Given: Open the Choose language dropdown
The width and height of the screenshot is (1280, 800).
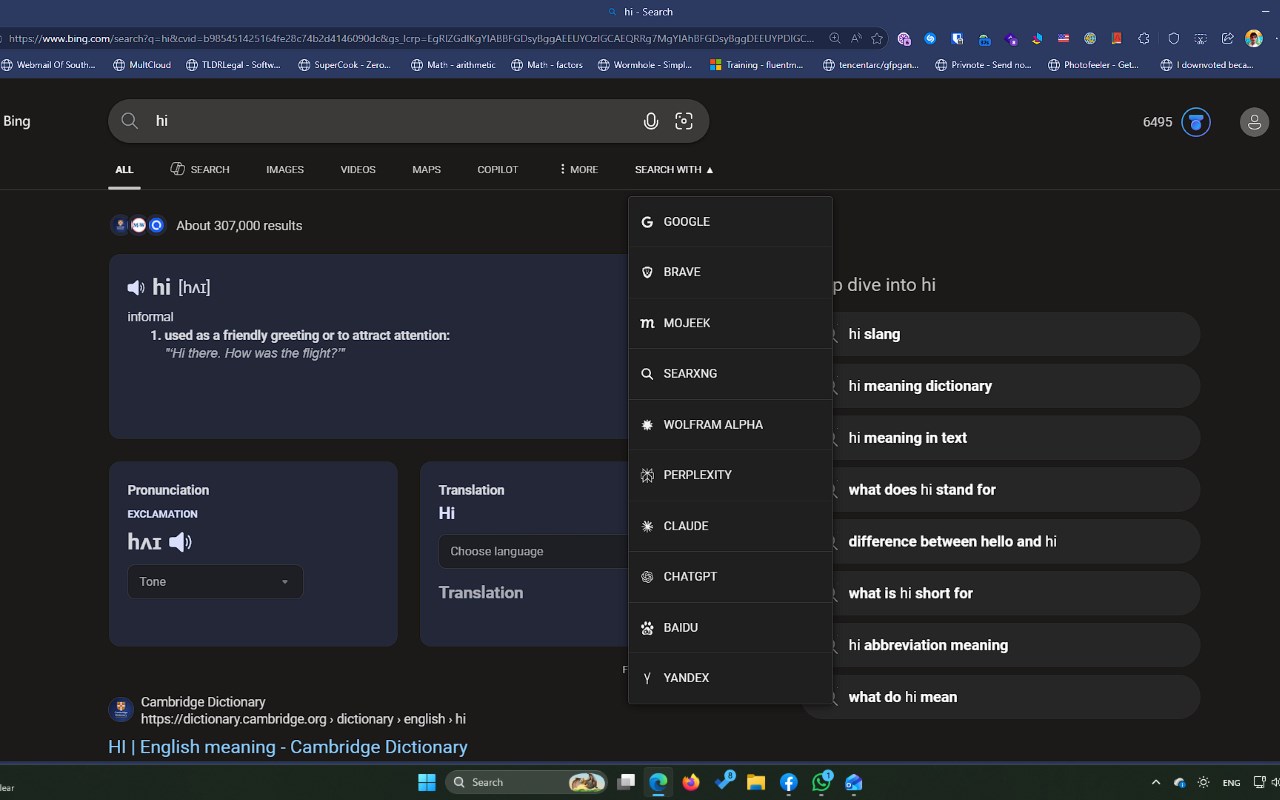Looking at the screenshot, I should click(x=534, y=551).
